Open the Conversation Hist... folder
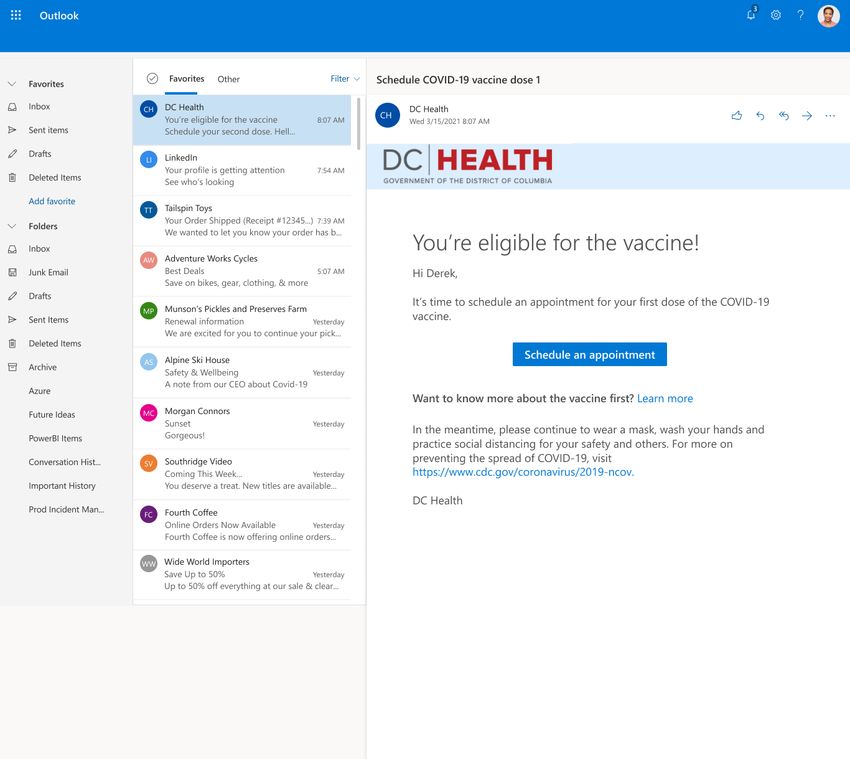This screenshot has height=759, width=850. click(x=65, y=462)
